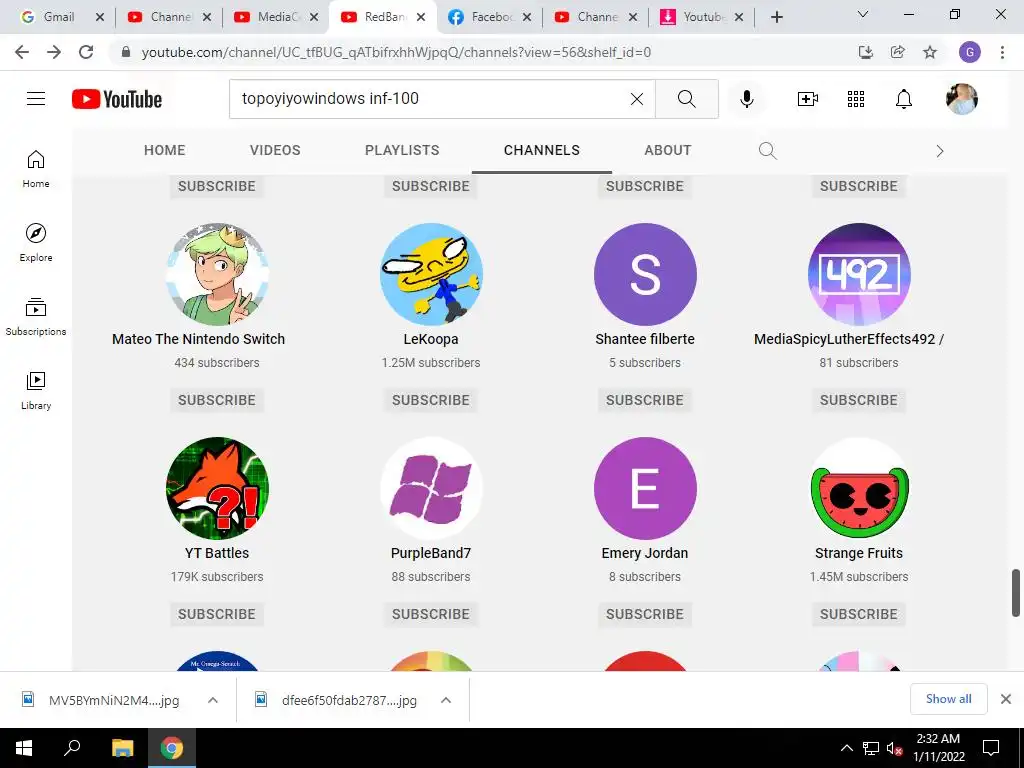Open Chrome three-dot menu
Viewport: 1024px width, 768px height.
coord(1002,52)
